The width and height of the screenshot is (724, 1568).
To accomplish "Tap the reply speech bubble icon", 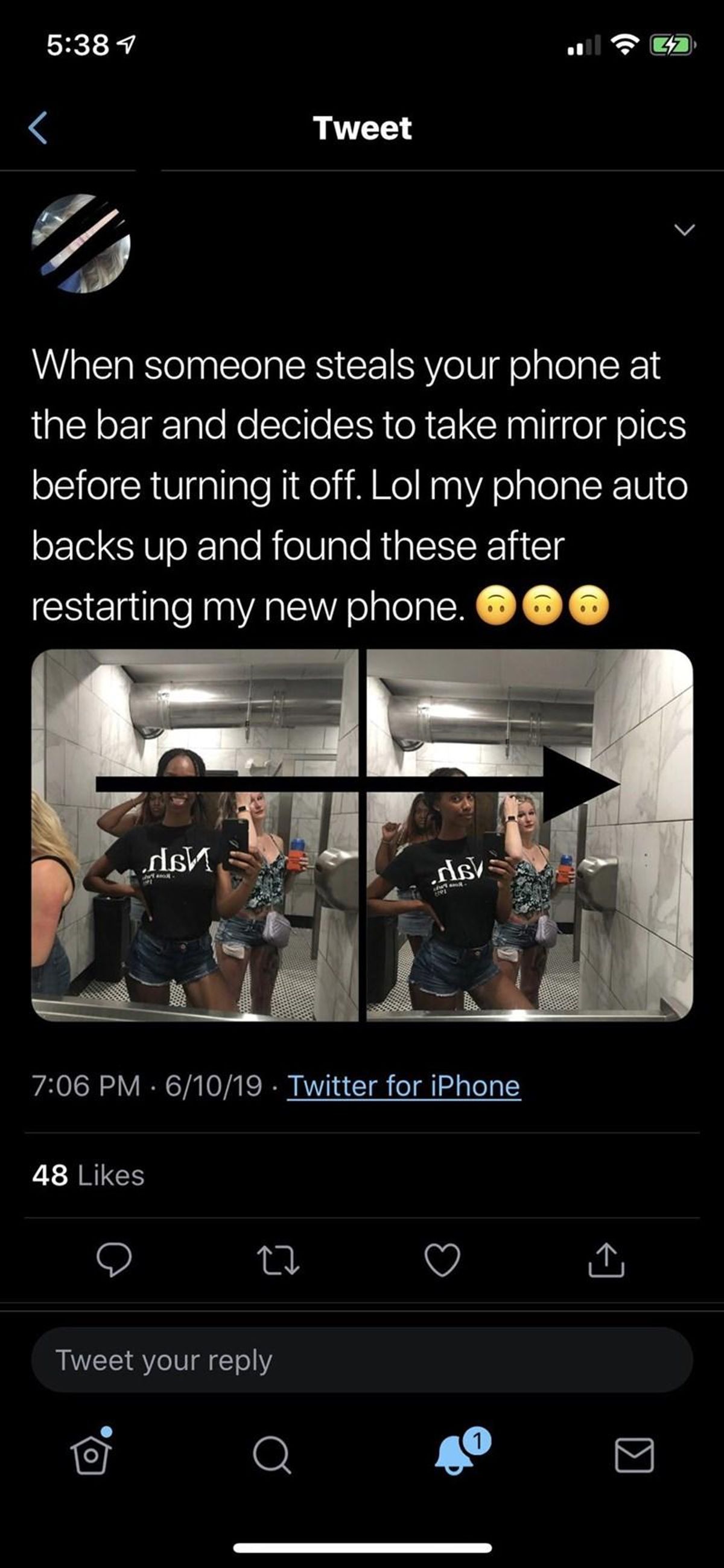I will 114,1260.
